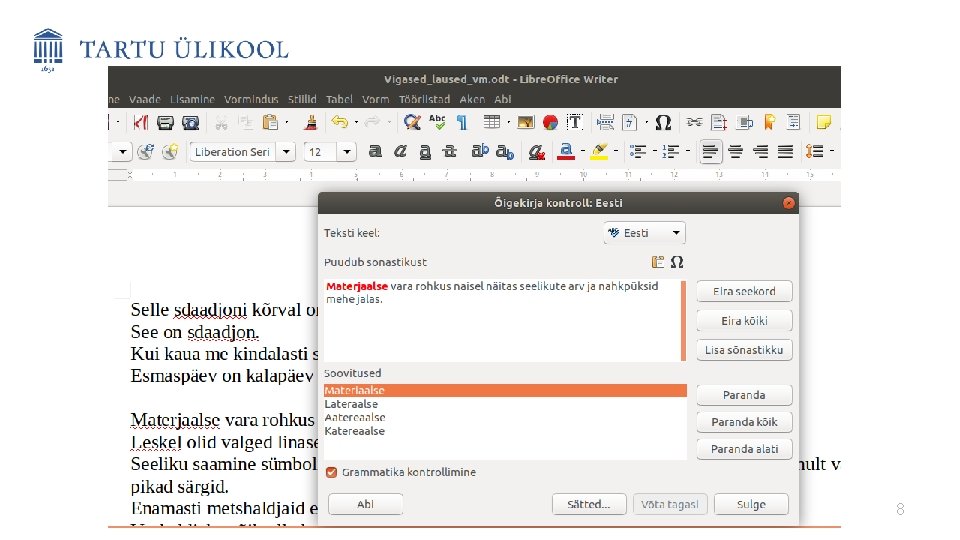Click the Paranda kõik button
Viewport: 960px width, 540px height.
tap(744, 422)
